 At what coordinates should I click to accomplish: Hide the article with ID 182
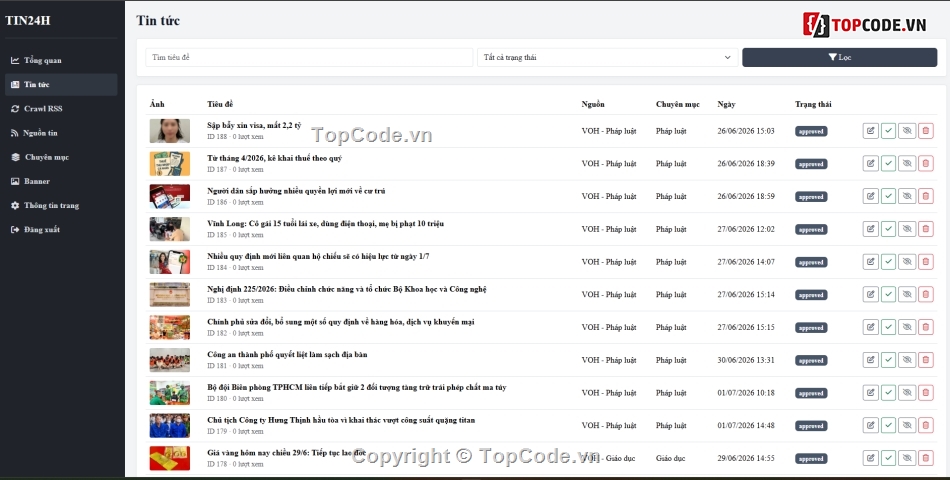point(907,327)
